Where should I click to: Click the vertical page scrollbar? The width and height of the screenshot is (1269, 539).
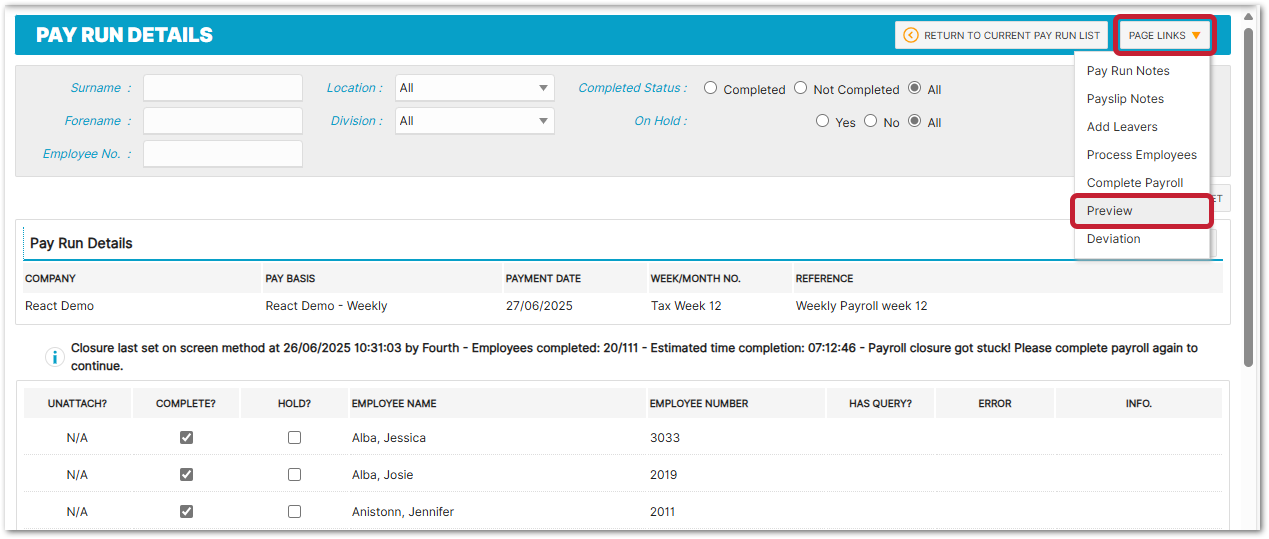(1248, 200)
